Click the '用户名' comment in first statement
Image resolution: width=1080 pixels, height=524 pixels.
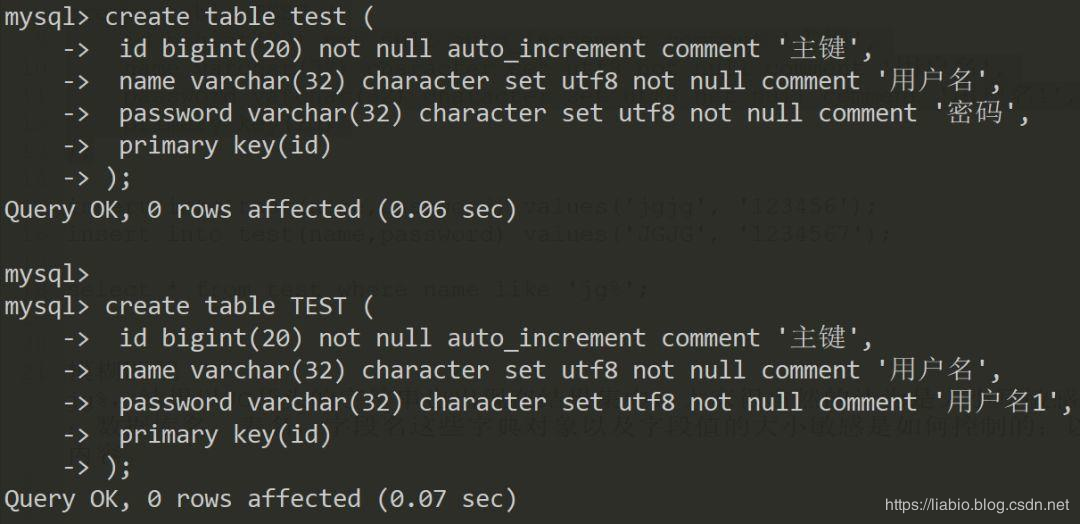(x=938, y=81)
